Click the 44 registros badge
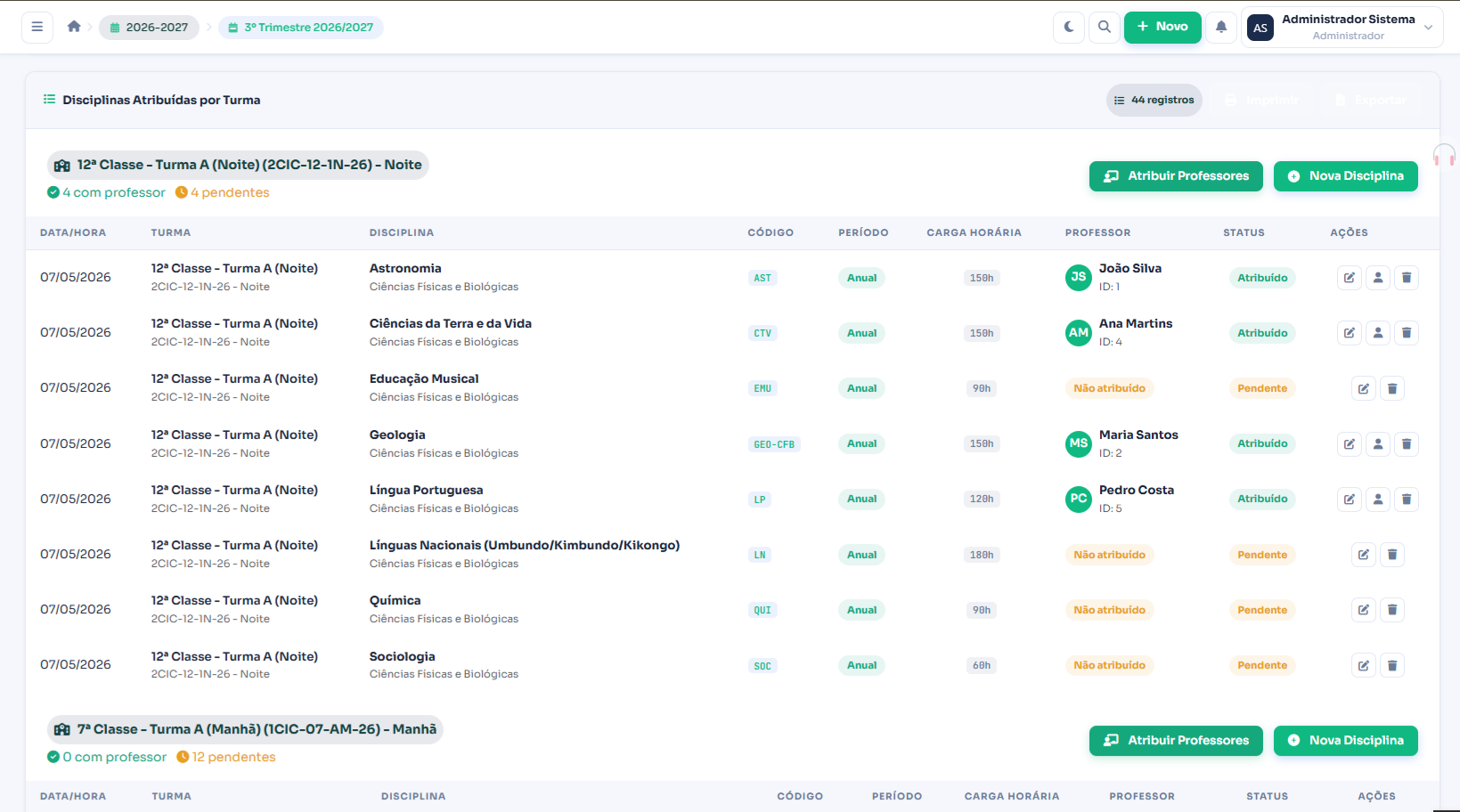 (1154, 101)
